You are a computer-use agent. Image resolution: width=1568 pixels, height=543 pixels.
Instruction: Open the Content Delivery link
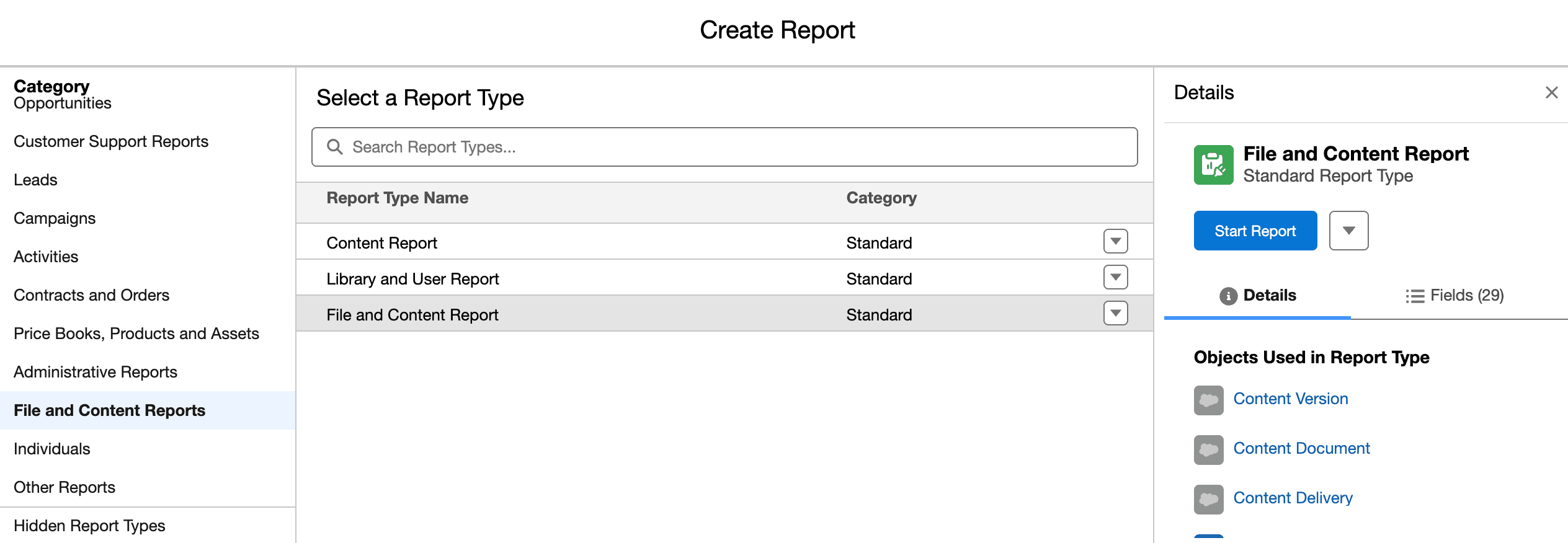point(1293,498)
